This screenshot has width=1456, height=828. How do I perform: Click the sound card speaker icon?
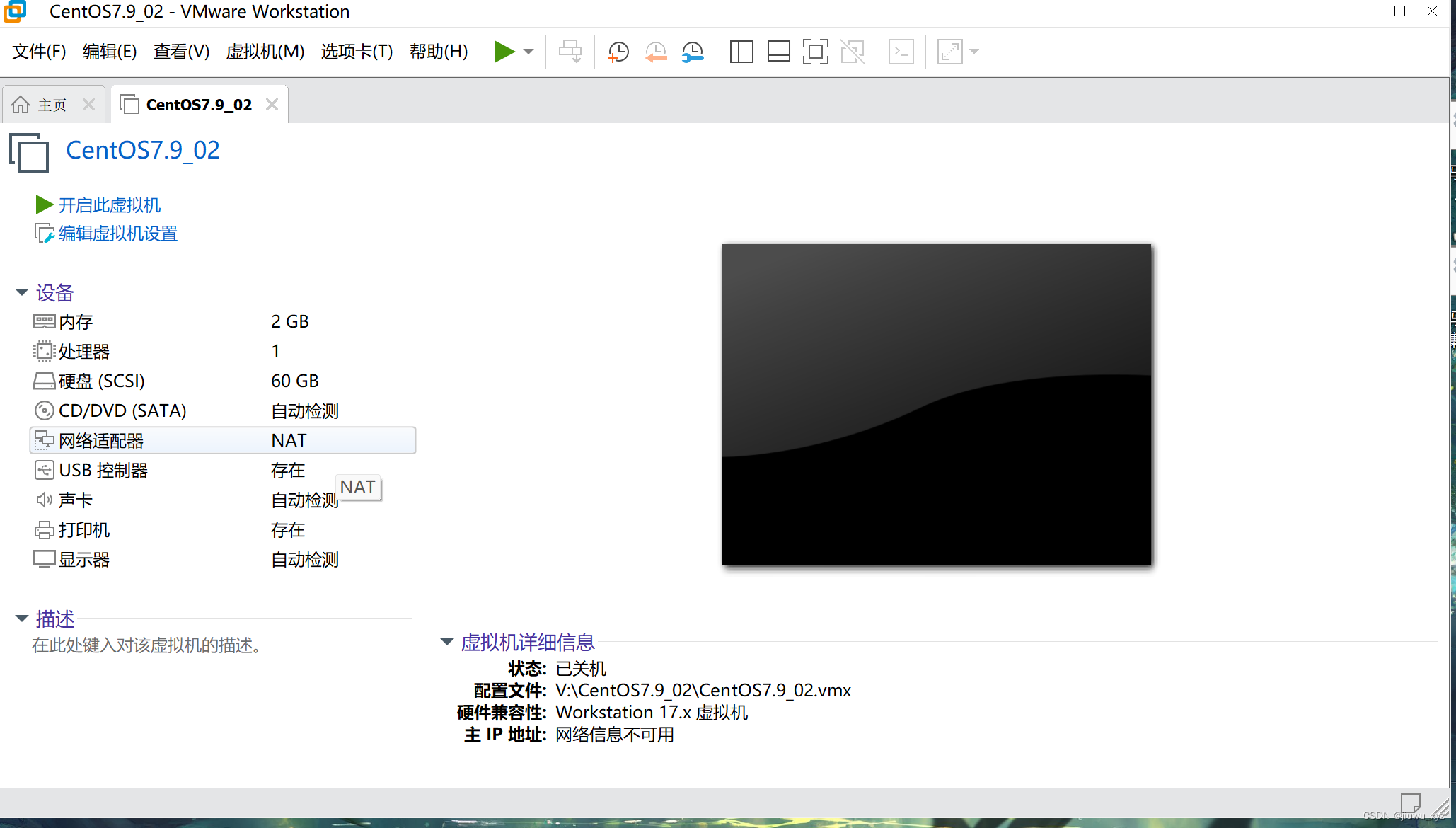coord(44,500)
